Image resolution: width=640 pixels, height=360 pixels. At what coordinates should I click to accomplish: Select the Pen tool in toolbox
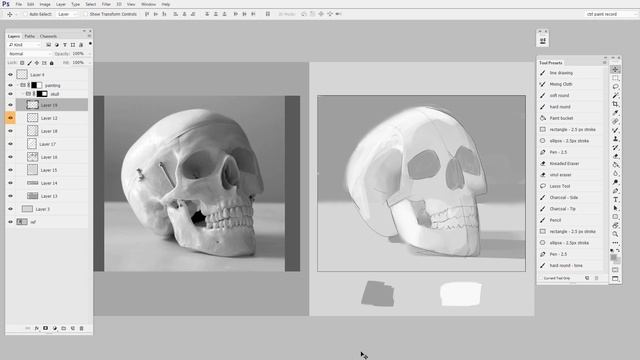(x=615, y=191)
